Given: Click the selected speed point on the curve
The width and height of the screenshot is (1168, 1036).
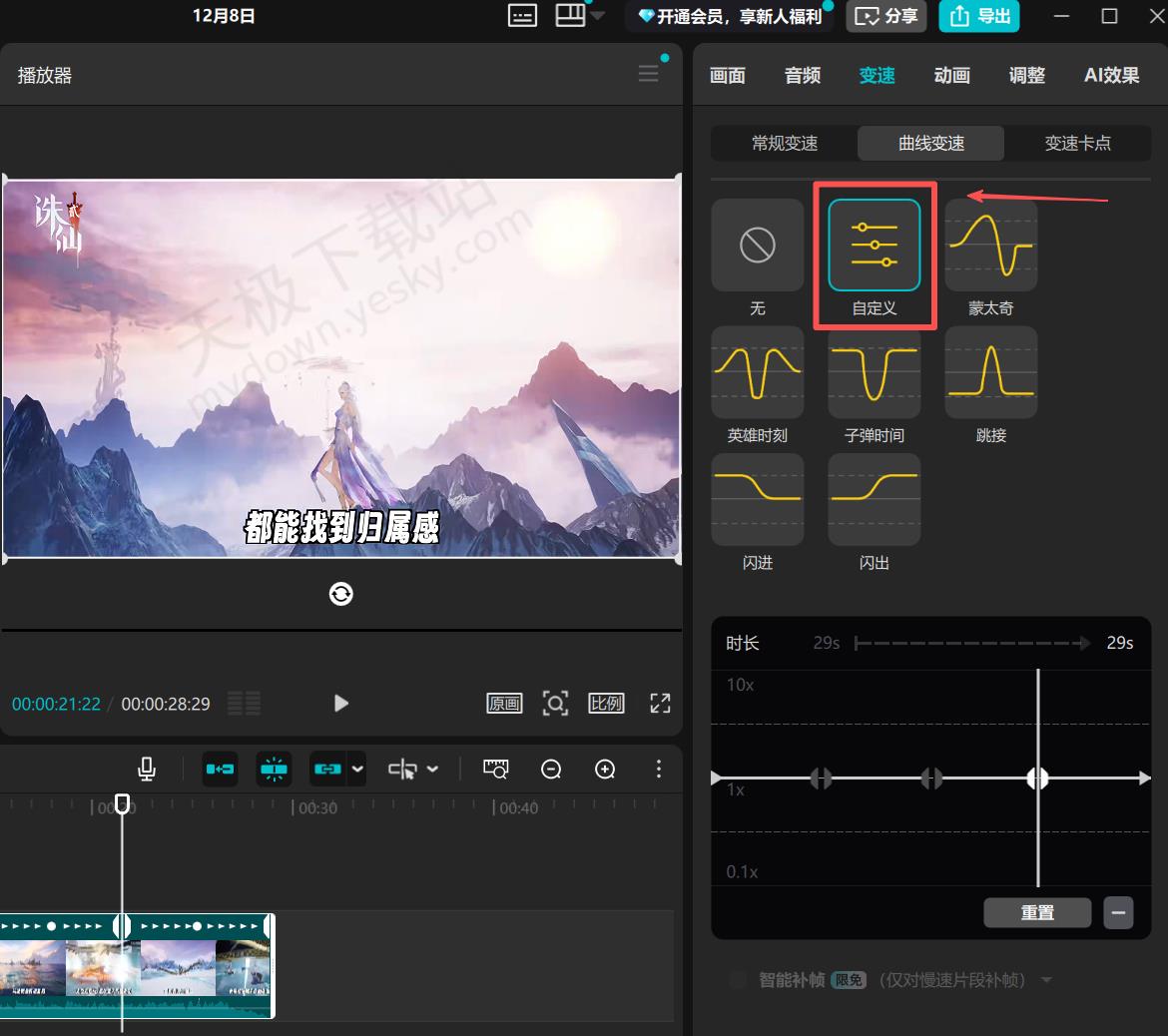Looking at the screenshot, I should pyautogui.click(x=1037, y=777).
